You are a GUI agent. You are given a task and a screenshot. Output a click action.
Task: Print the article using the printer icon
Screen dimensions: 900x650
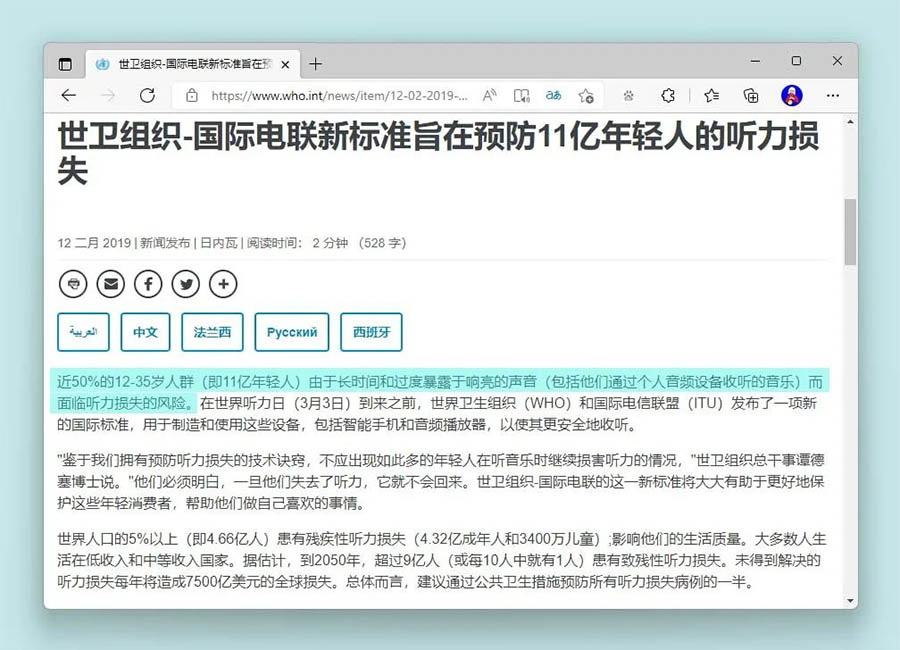coord(73,284)
